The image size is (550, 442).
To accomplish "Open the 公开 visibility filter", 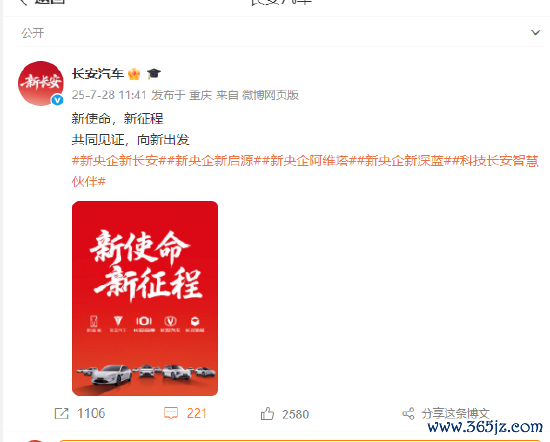I will click(33, 33).
